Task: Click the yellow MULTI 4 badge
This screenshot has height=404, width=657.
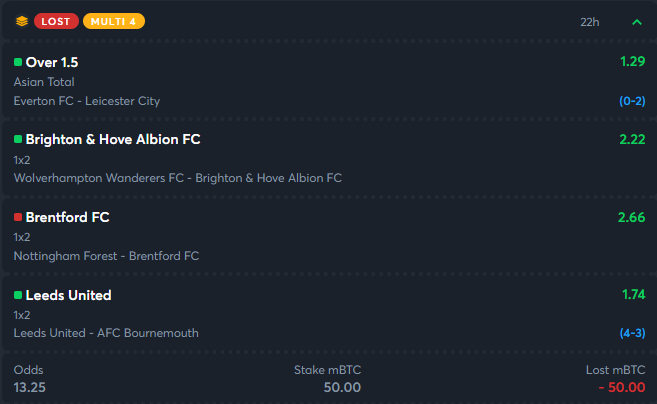Action: (114, 21)
